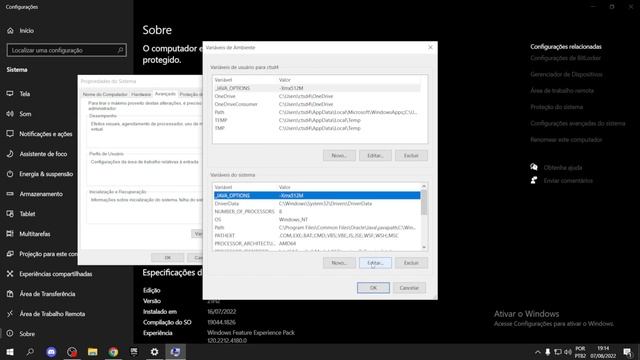Click Editar button for user variables

[x=375, y=156]
